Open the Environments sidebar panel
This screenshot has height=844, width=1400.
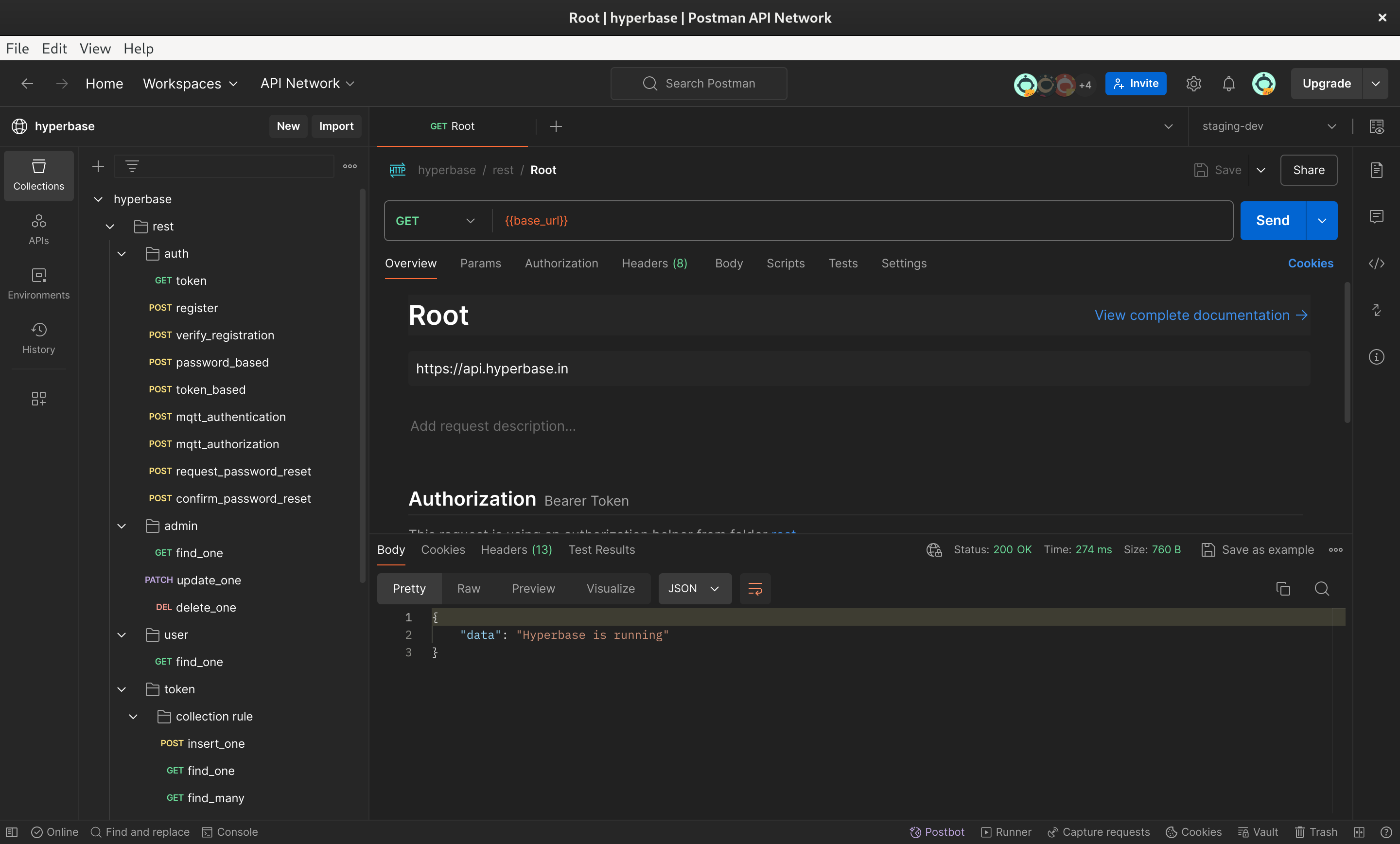click(38, 283)
